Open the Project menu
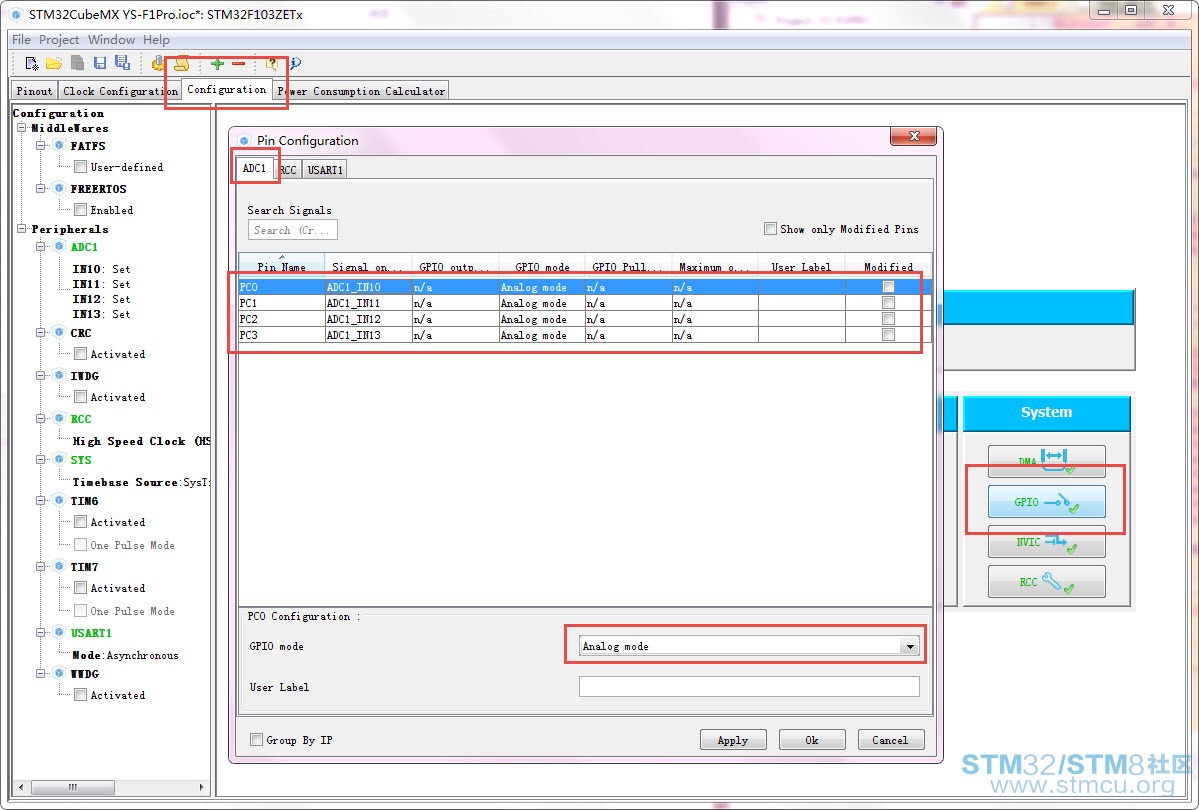Viewport: 1199px width, 810px height. [x=59, y=40]
